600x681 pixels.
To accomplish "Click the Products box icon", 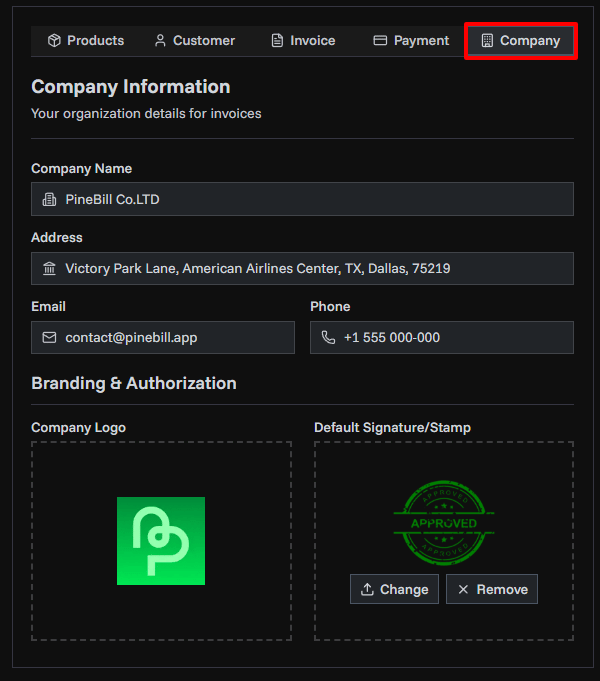I will pos(54,40).
